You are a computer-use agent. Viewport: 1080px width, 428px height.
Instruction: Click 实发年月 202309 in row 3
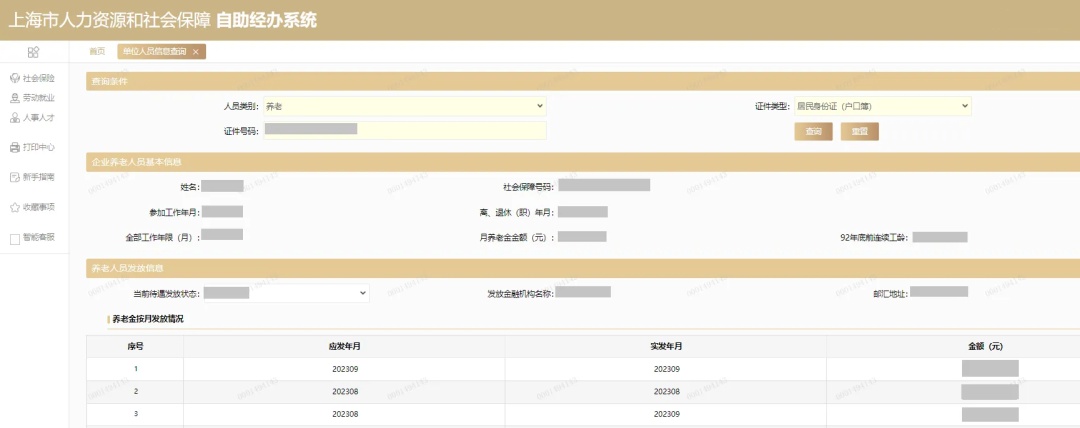(x=667, y=414)
